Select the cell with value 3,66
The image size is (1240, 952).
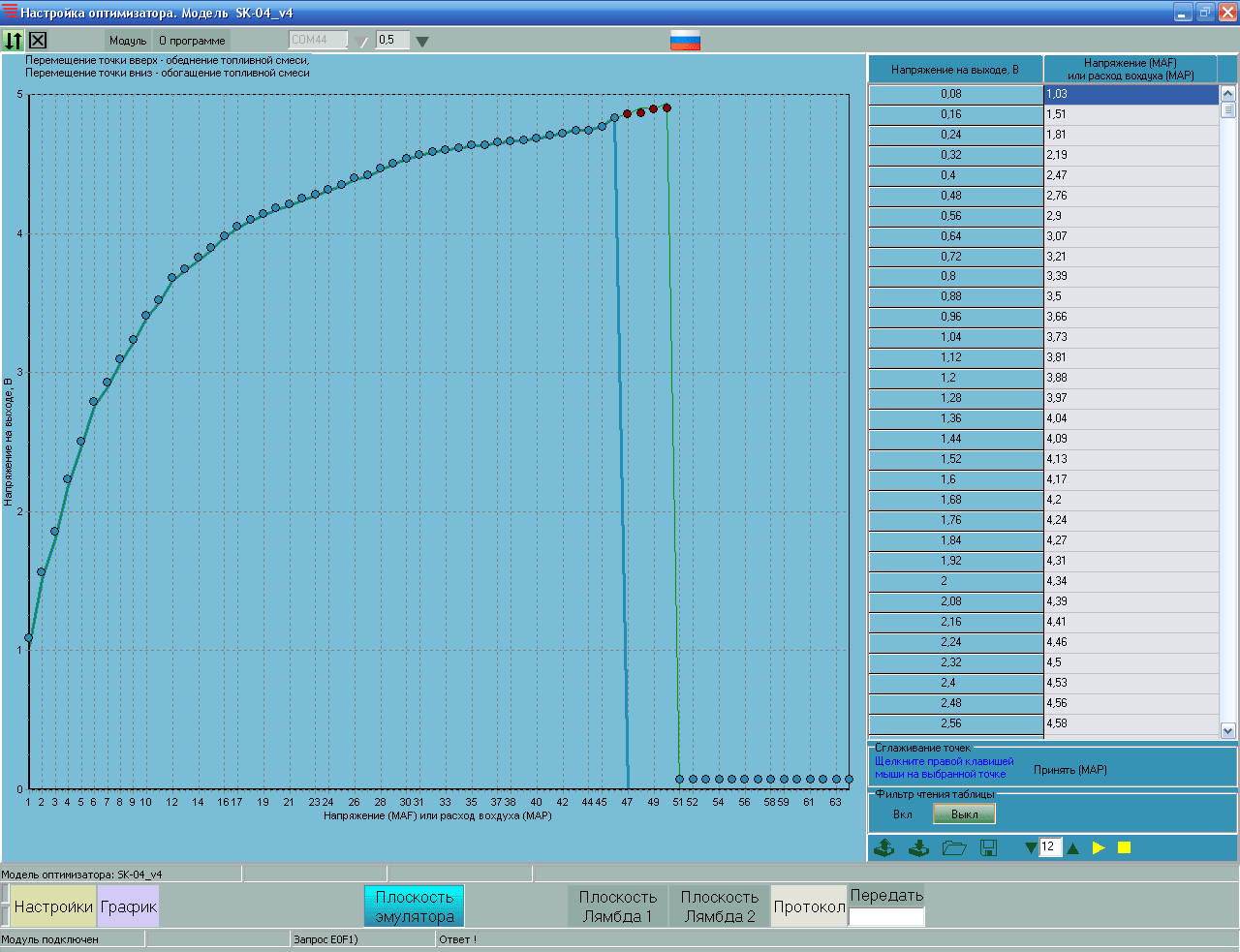pos(1131,317)
